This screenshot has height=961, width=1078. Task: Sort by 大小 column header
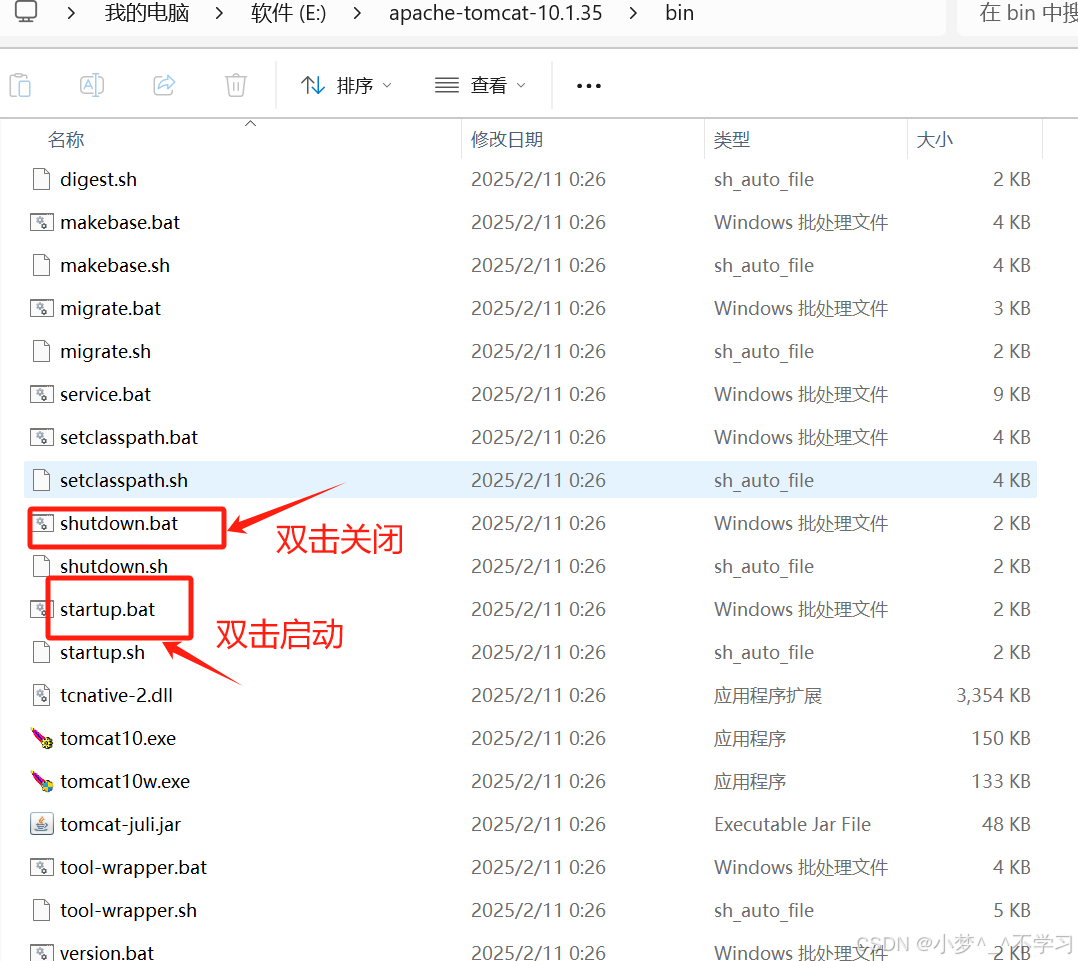tap(934, 140)
